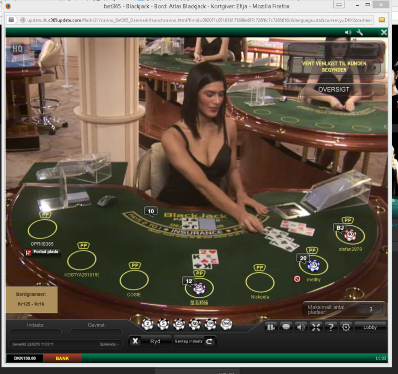Click PP side bet above Nokcela seat
The height and width of the screenshot is (374, 398).
pos(259,268)
